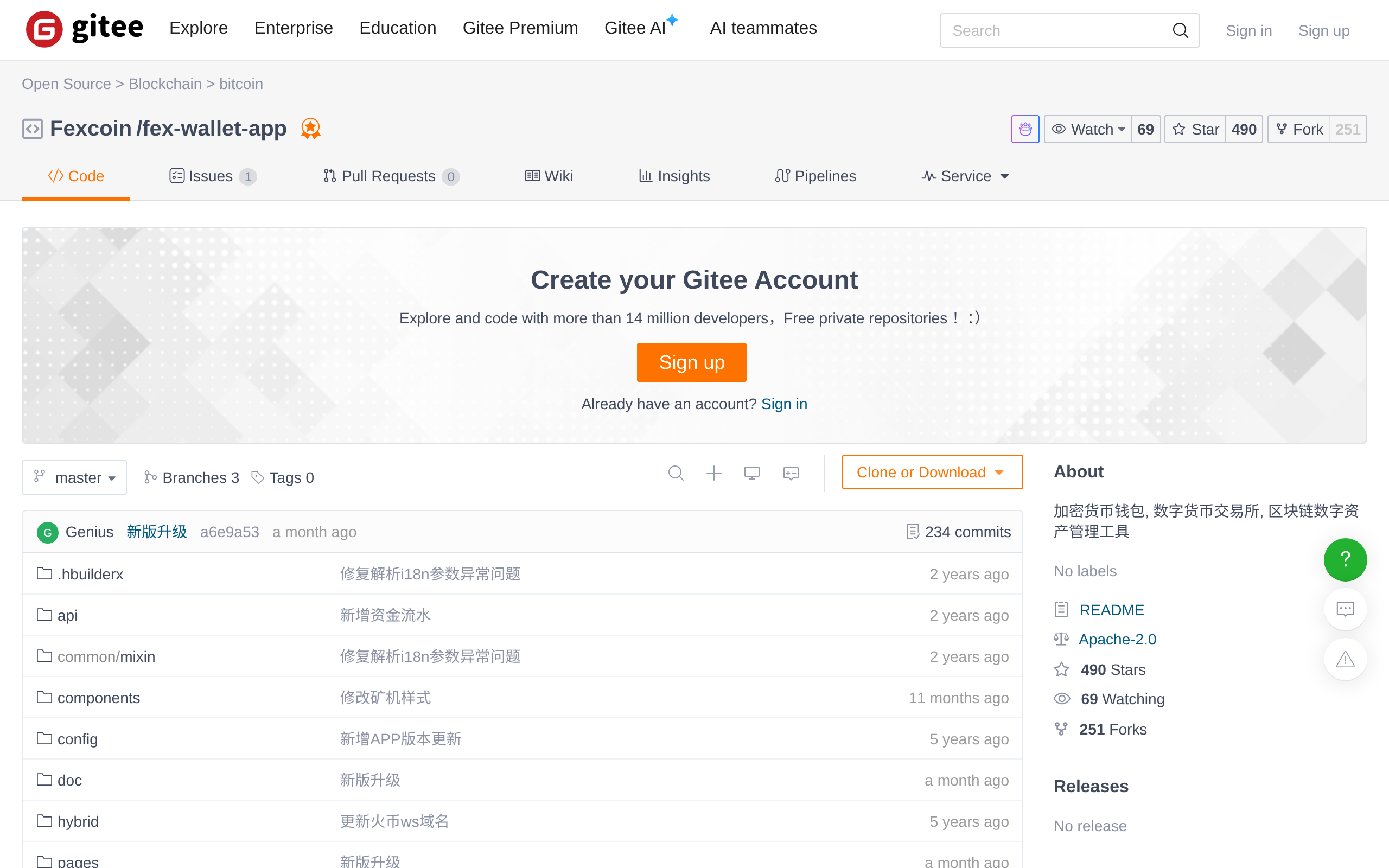The height and width of the screenshot is (868, 1389).
Task: Open the Explore menu item
Action: [x=199, y=28]
